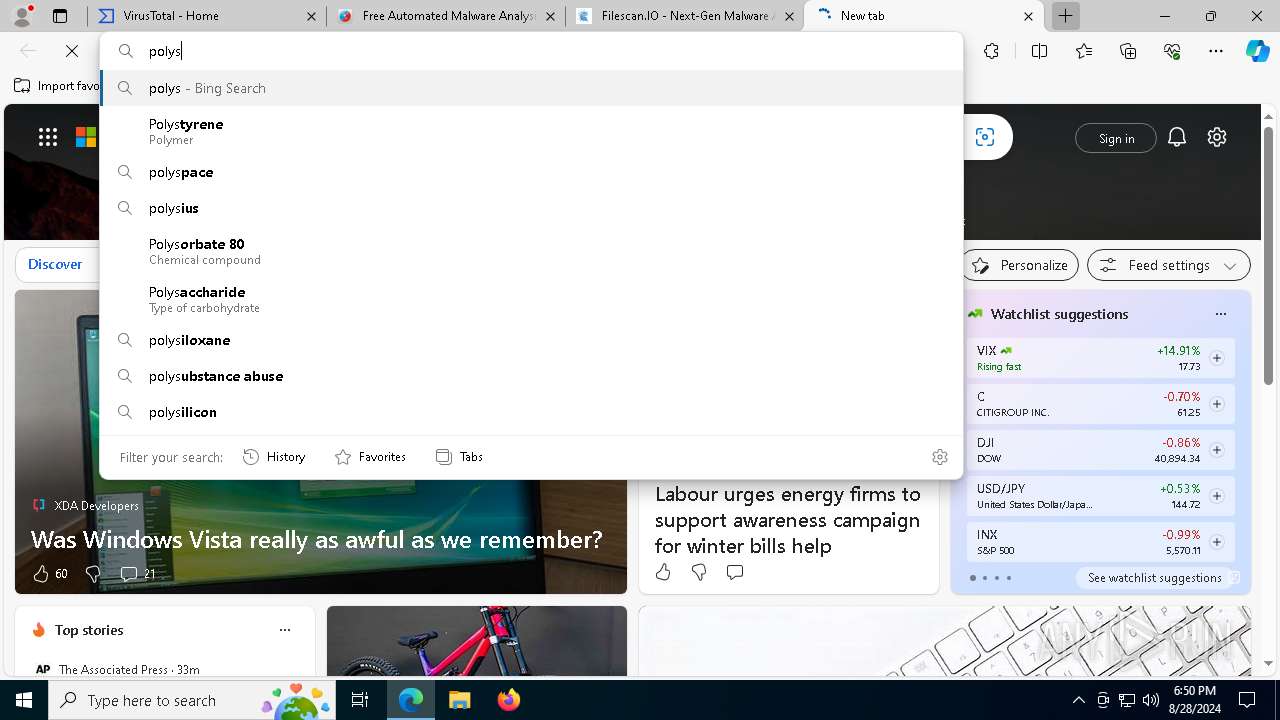
Task: Open comments on the Labour energy article
Action: 735,572
